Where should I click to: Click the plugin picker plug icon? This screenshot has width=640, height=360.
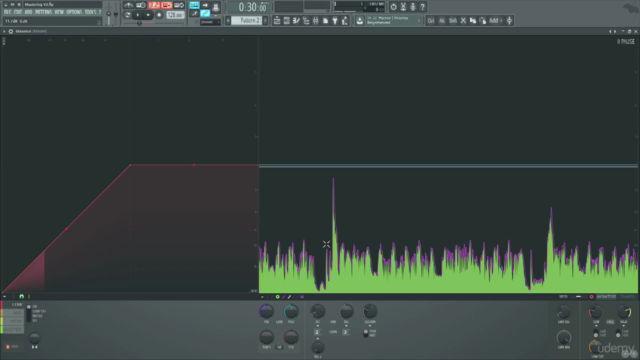coord(335,20)
